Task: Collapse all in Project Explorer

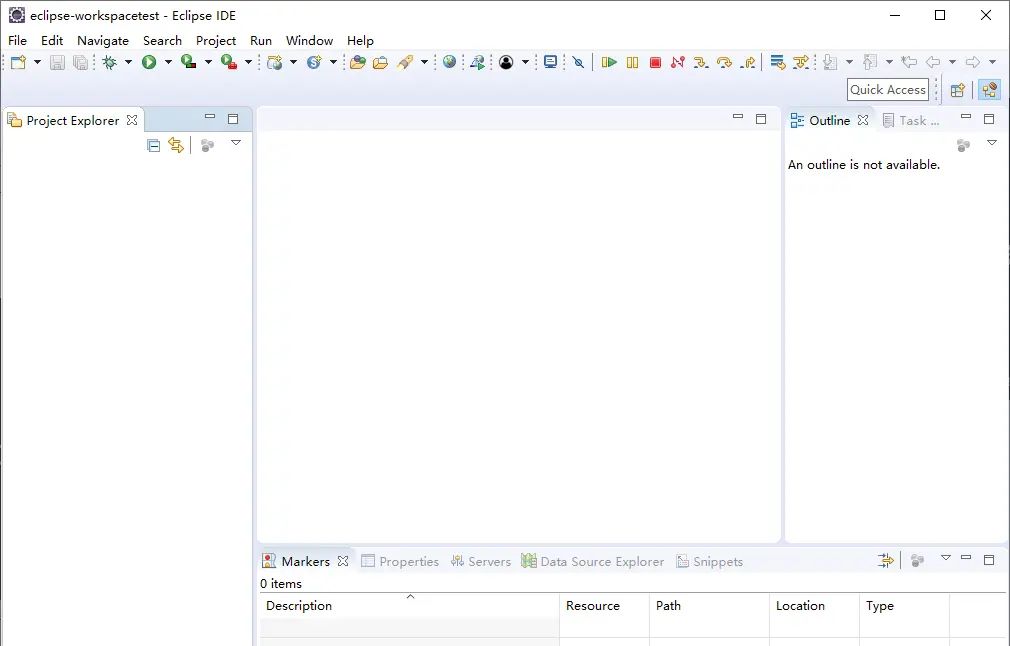Action: coord(153,145)
